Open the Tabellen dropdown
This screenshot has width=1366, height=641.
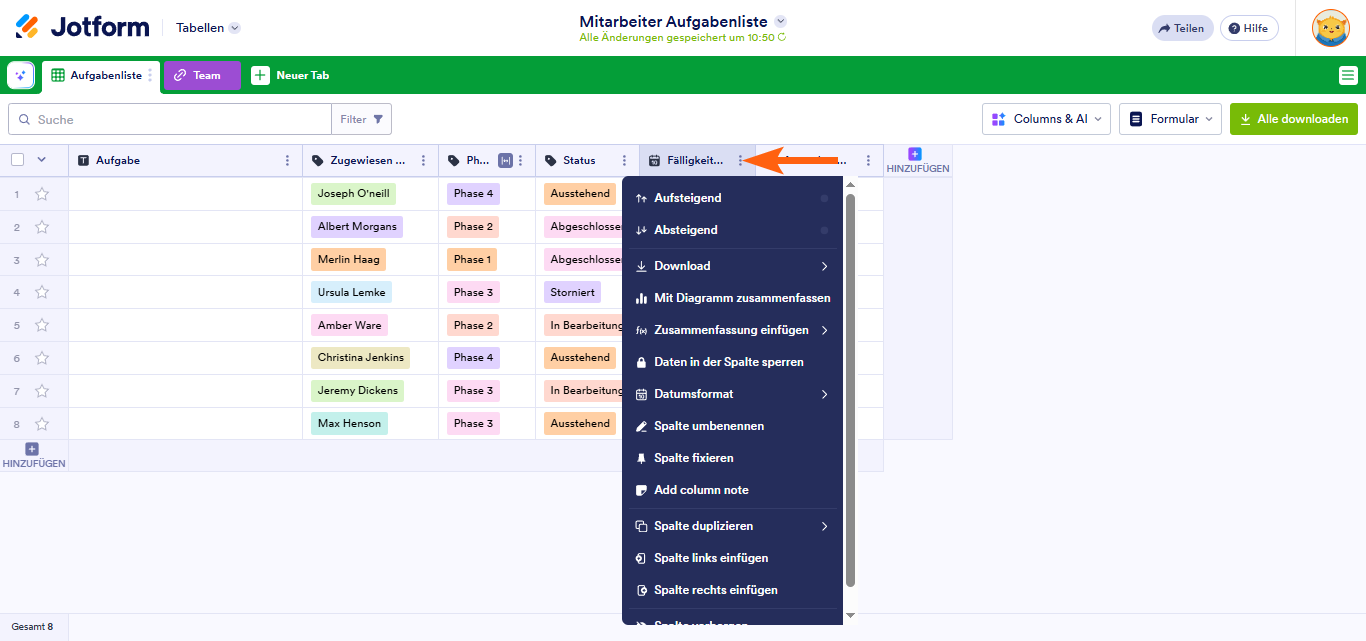[x=207, y=27]
